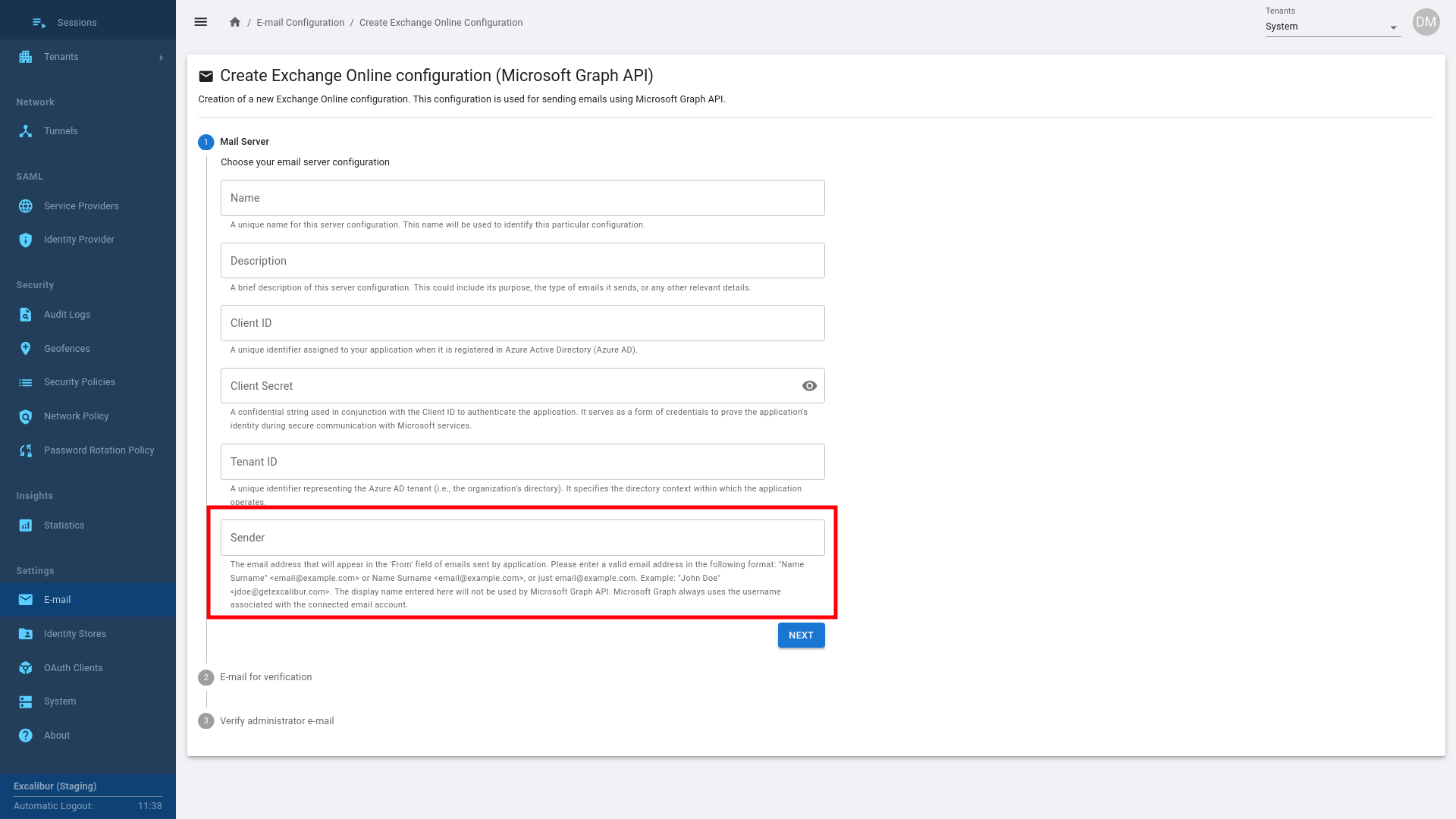Open the Tenants System dropdown
The image size is (1456, 819).
click(1332, 27)
